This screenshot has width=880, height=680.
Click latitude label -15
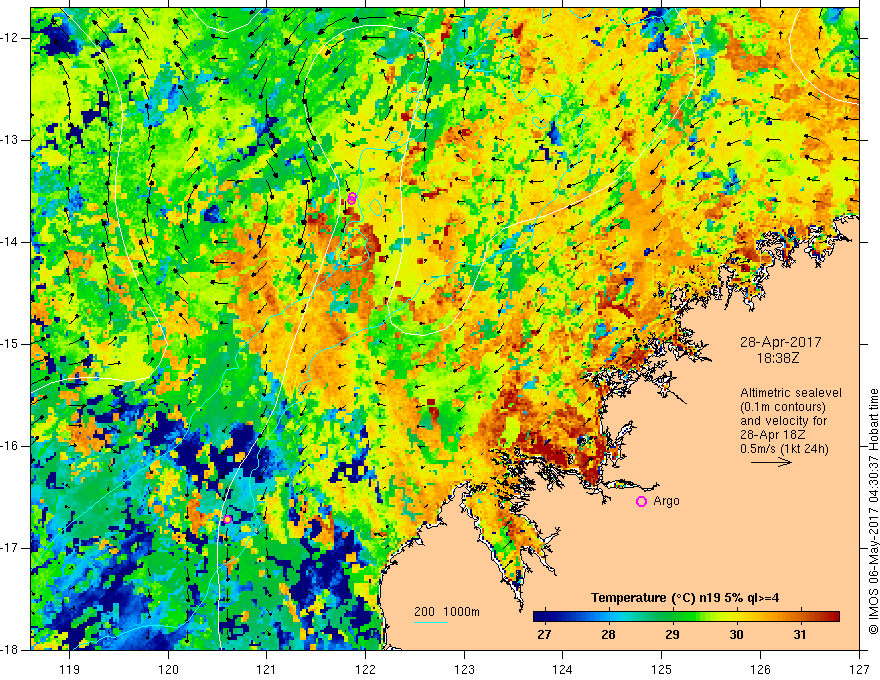(x=10, y=344)
